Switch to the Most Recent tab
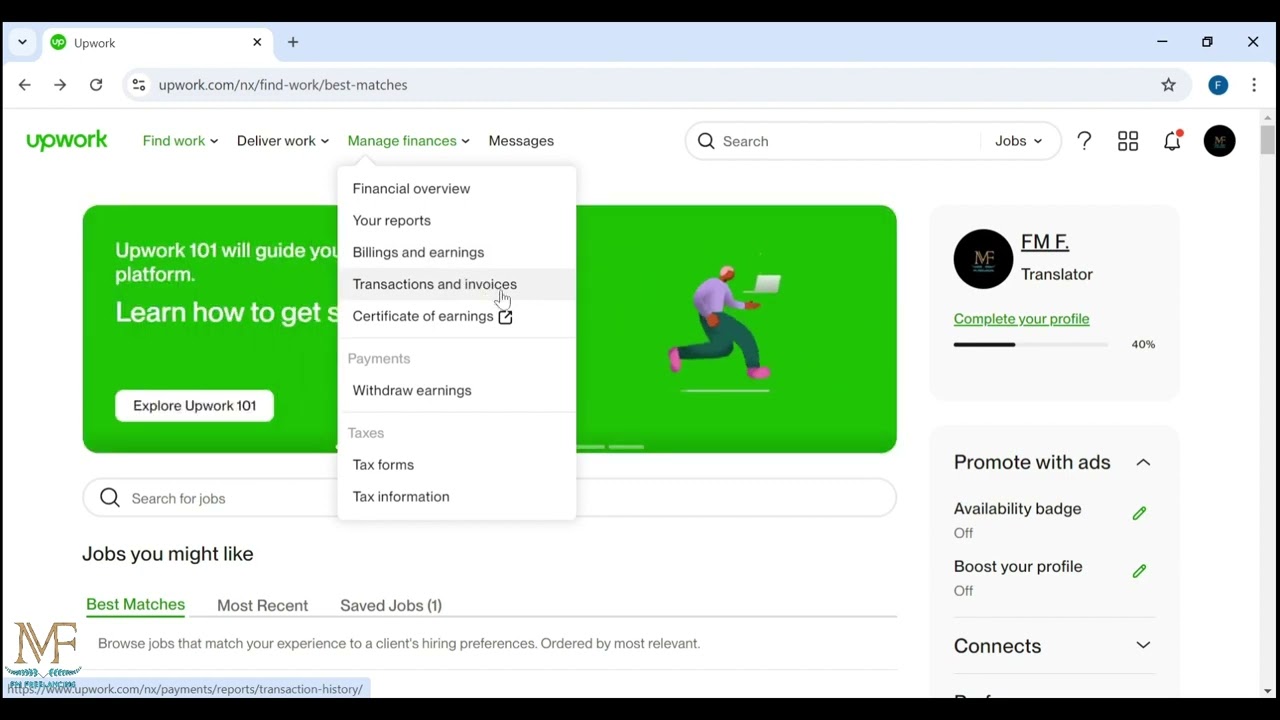Screen dimensions: 1280x720 (262, 605)
